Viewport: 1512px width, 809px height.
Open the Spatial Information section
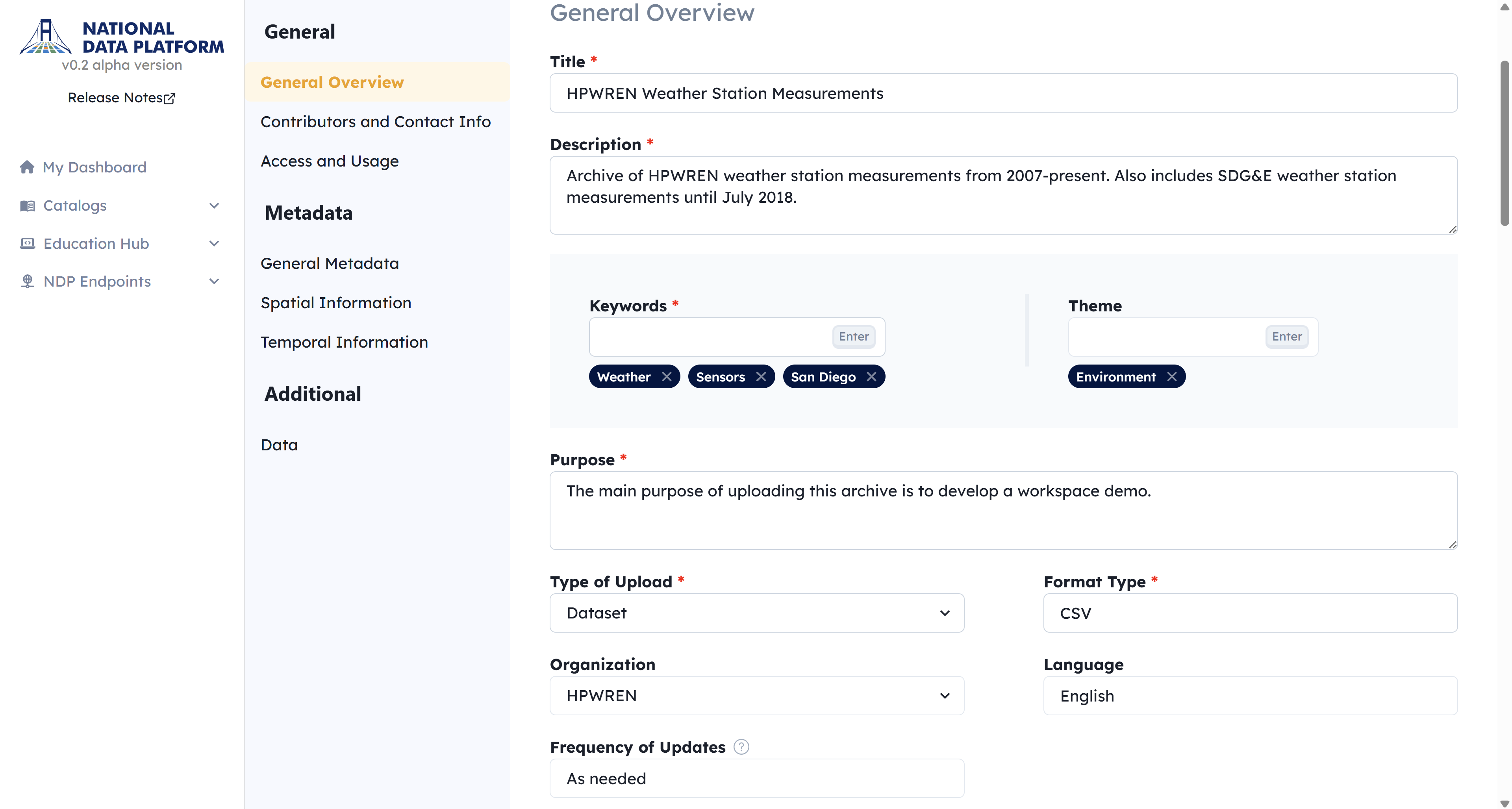click(336, 303)
